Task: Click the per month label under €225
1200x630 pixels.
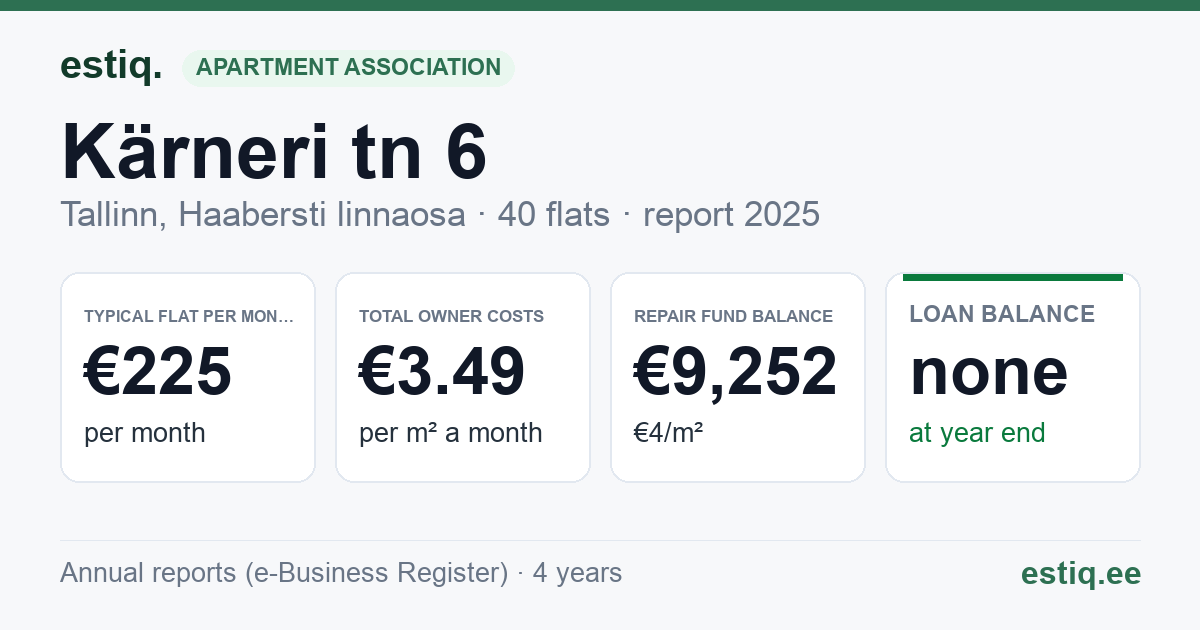Action: [x=145, y=433]
